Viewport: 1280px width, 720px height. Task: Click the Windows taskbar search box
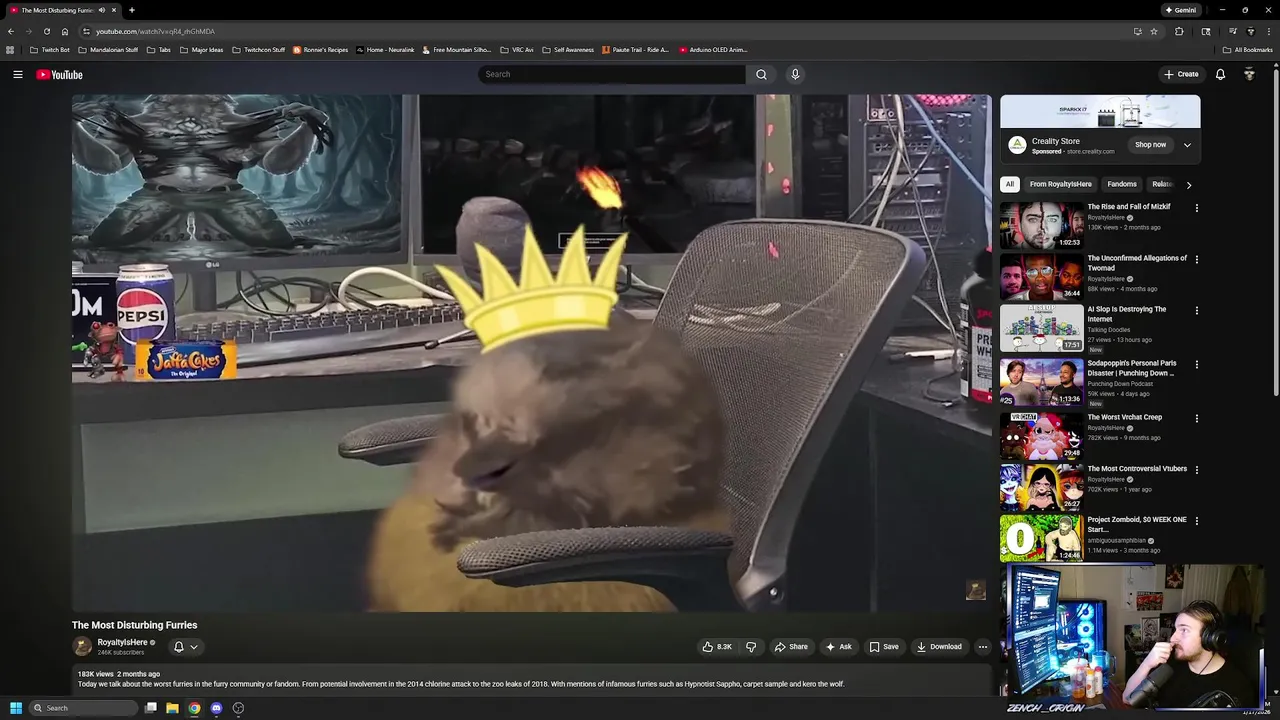coord(83,708)
